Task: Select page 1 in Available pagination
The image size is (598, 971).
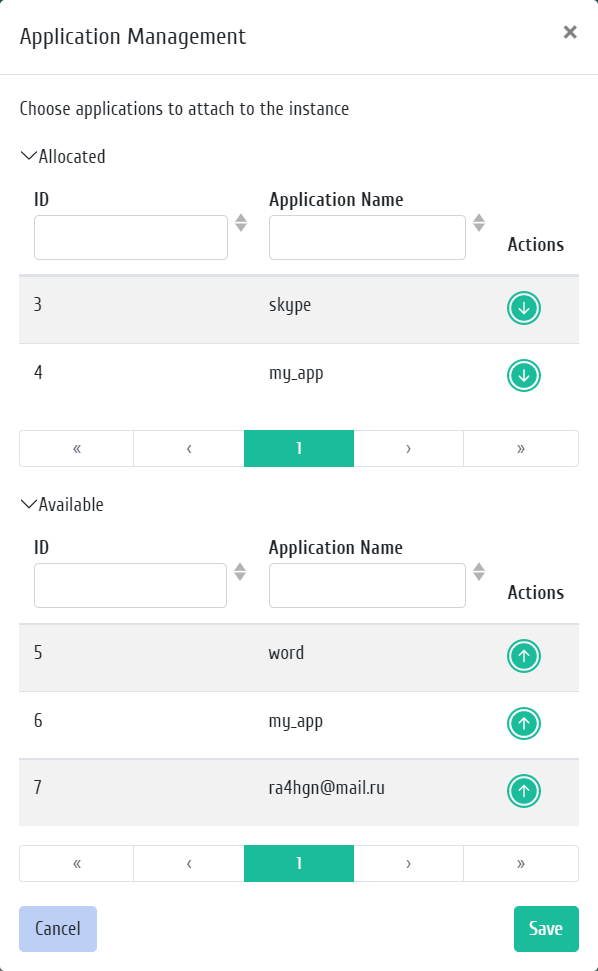Action: (x=299, y=863)
